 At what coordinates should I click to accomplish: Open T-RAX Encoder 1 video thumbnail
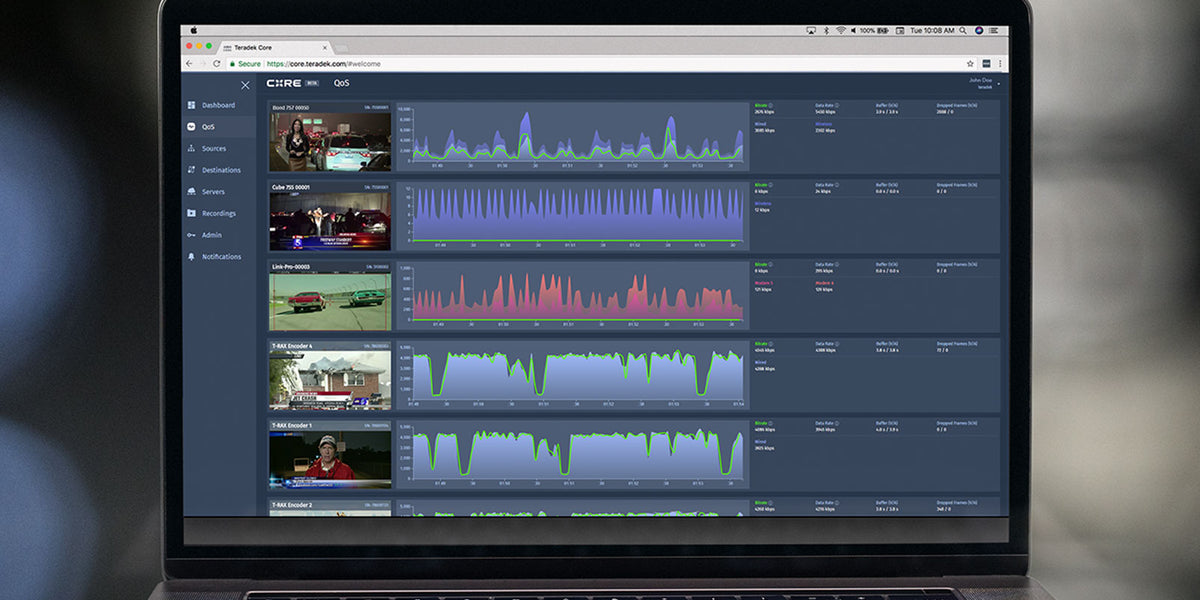(x=330, y=460)
